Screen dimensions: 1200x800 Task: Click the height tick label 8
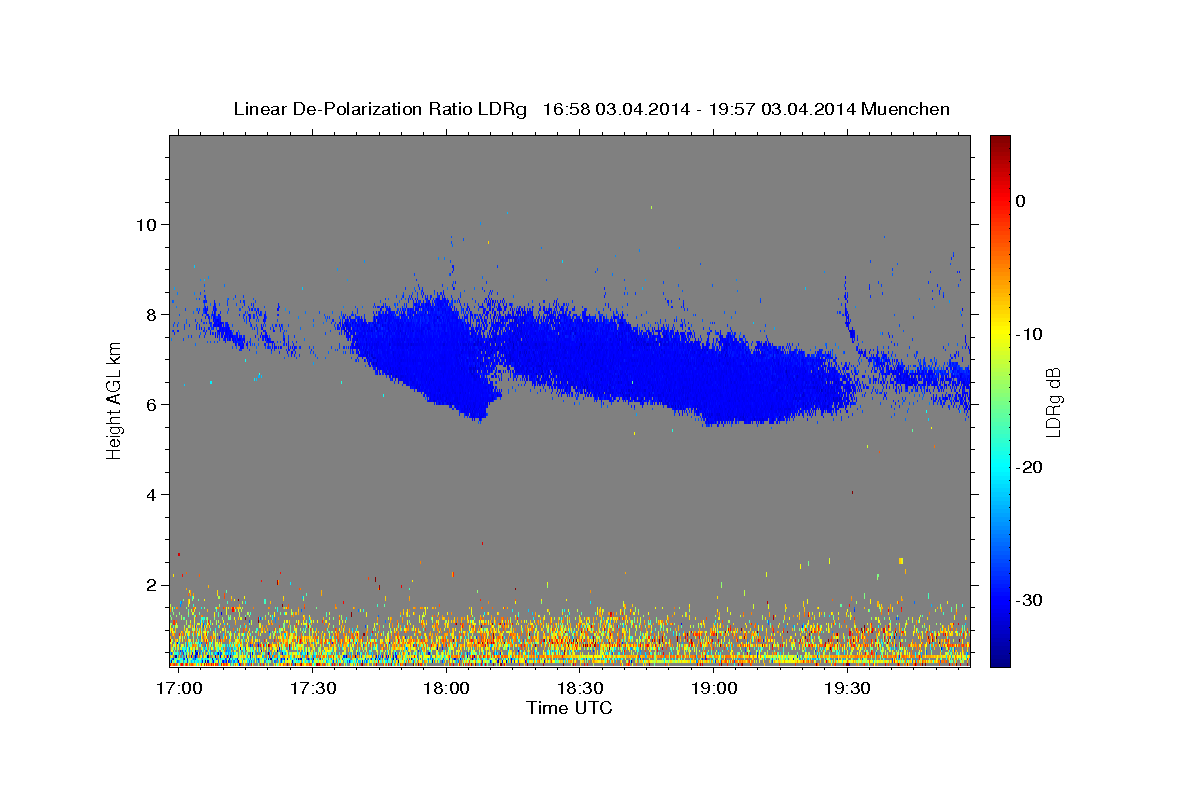point(151,314)
